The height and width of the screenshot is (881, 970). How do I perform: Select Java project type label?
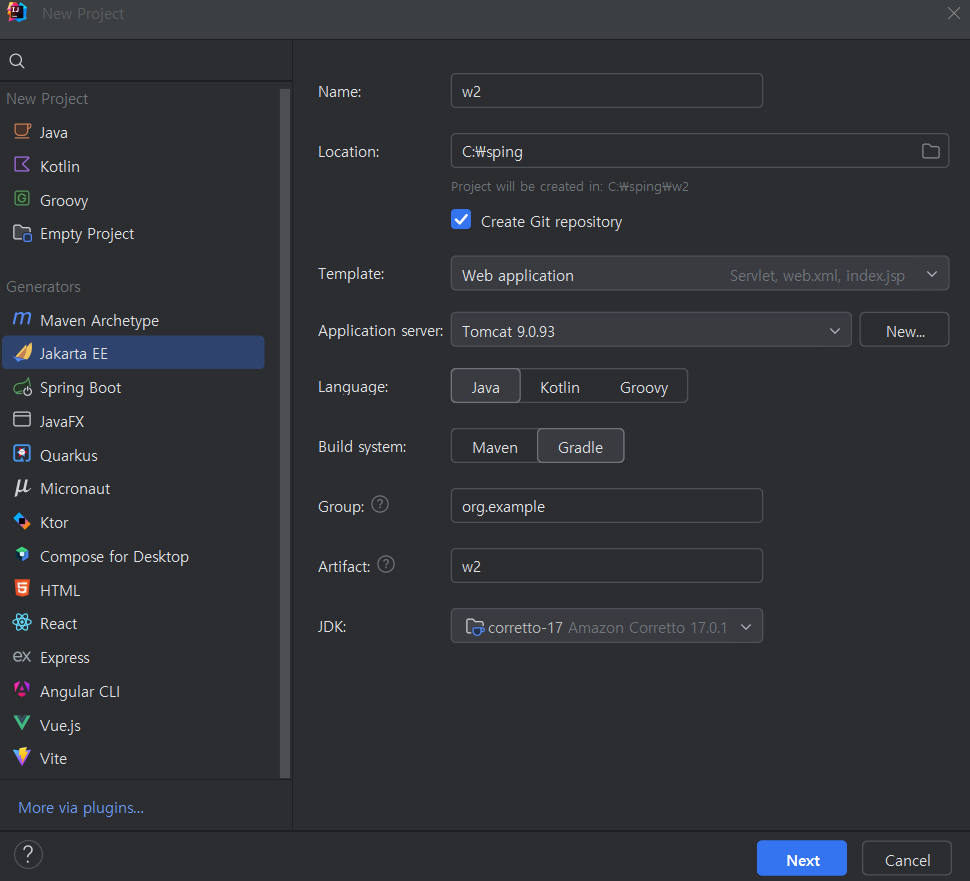(54, 132)
